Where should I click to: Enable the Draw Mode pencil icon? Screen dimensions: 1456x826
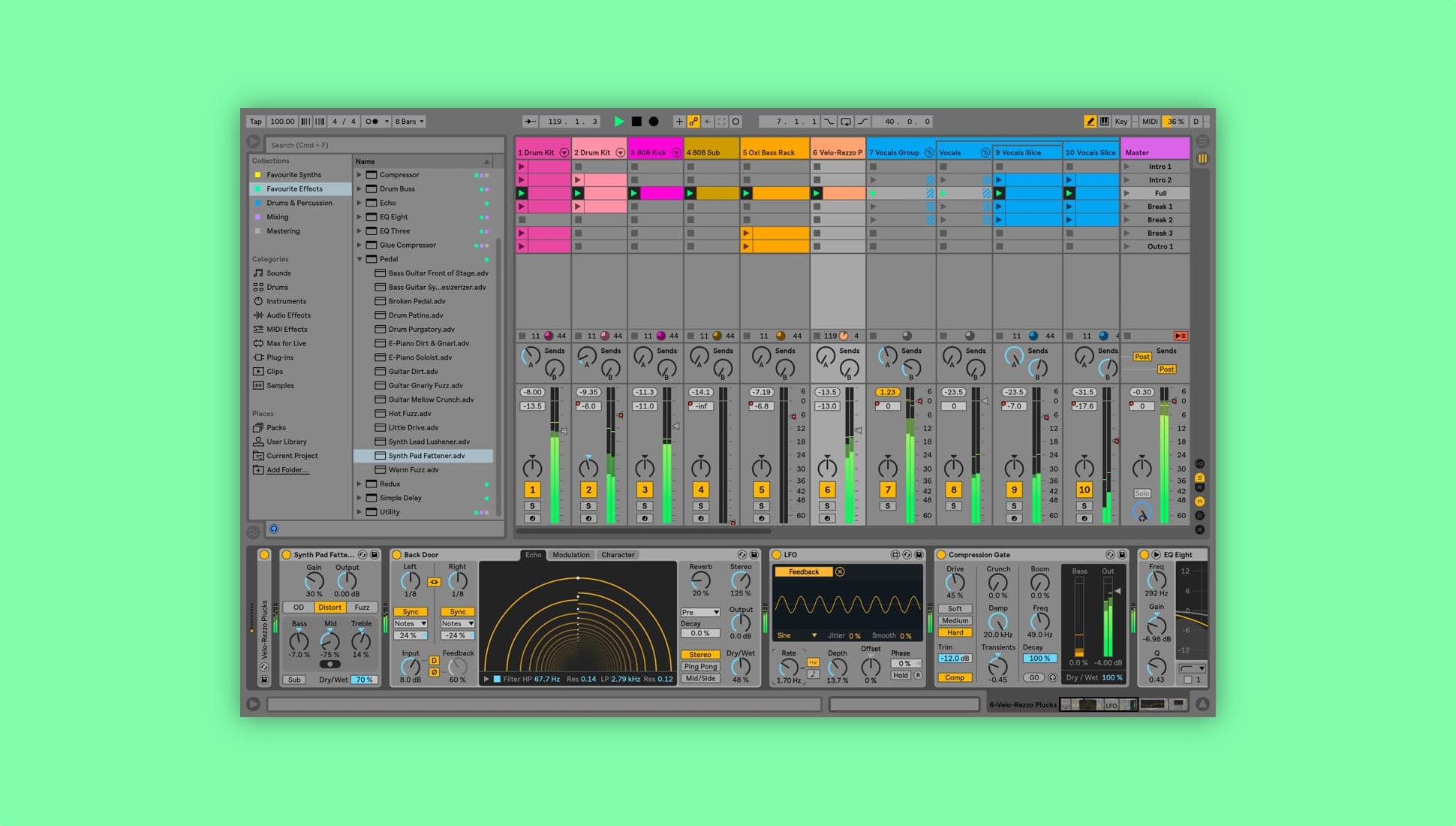[1090, 122]
